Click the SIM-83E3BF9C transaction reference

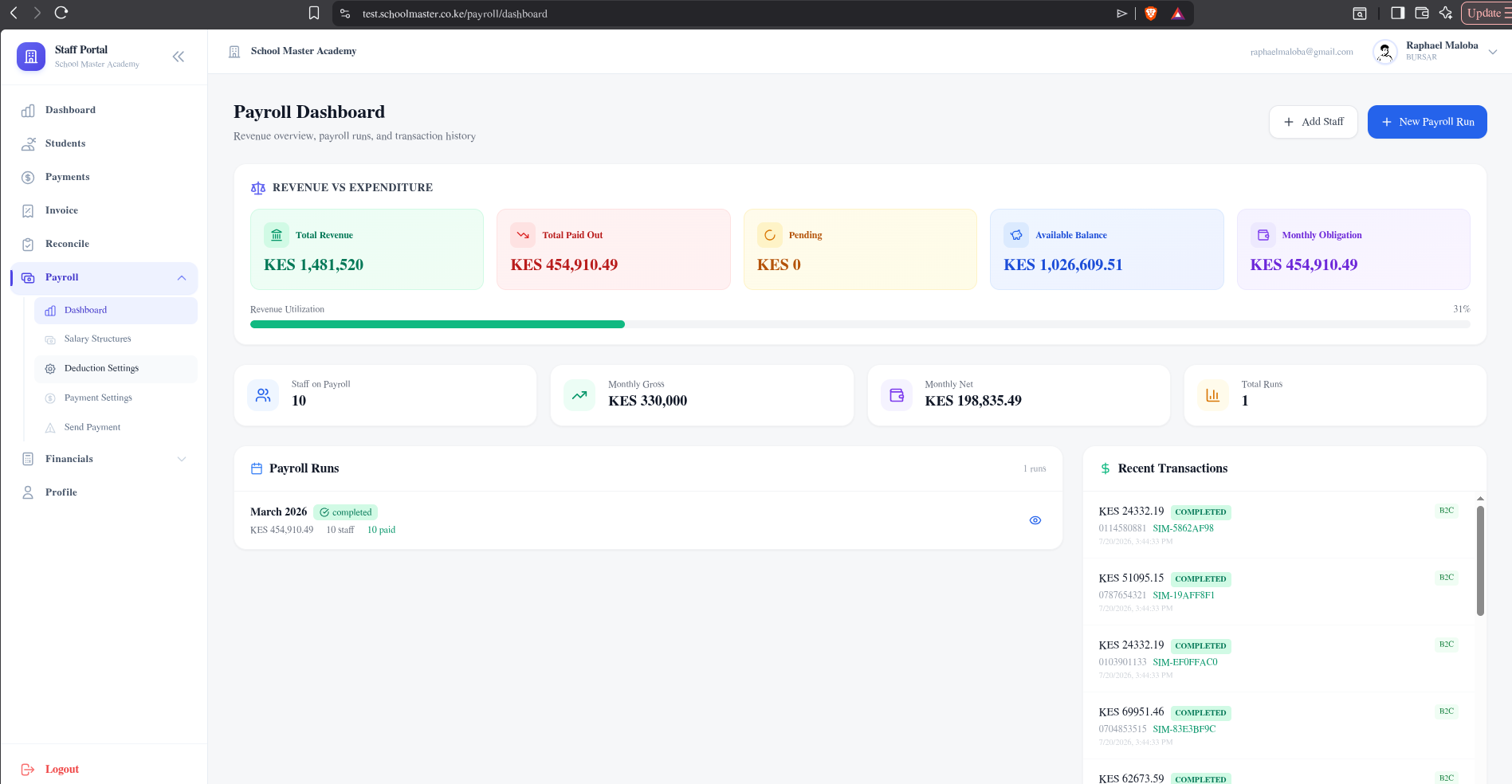[x=1184, y=729]
